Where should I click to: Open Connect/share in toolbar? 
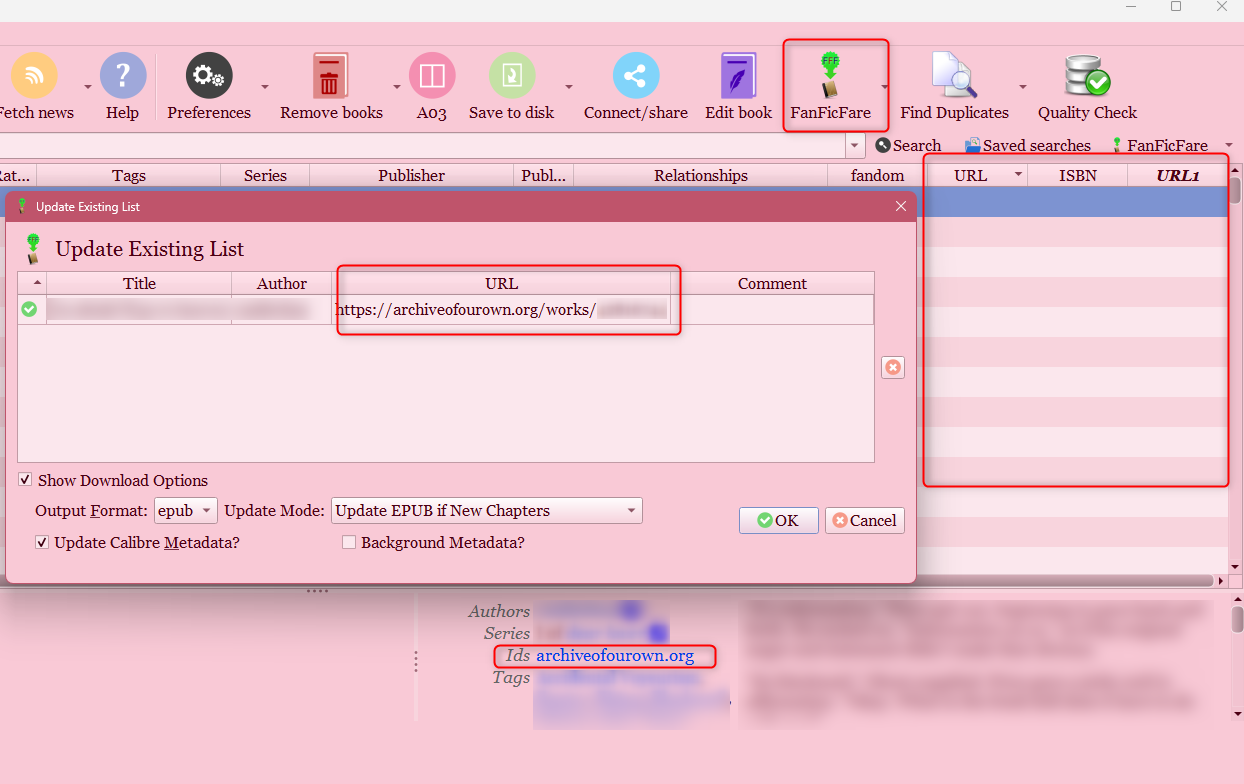pyautogui.click(x=636, y=76)
